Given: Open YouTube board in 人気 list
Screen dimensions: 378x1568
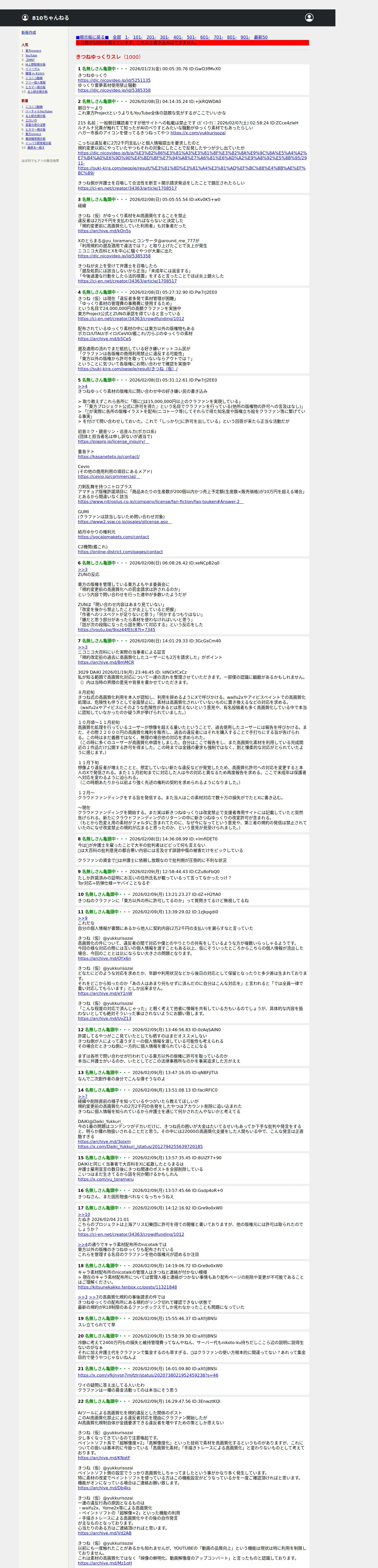Looking at the screenshot, I should (31, 55).
